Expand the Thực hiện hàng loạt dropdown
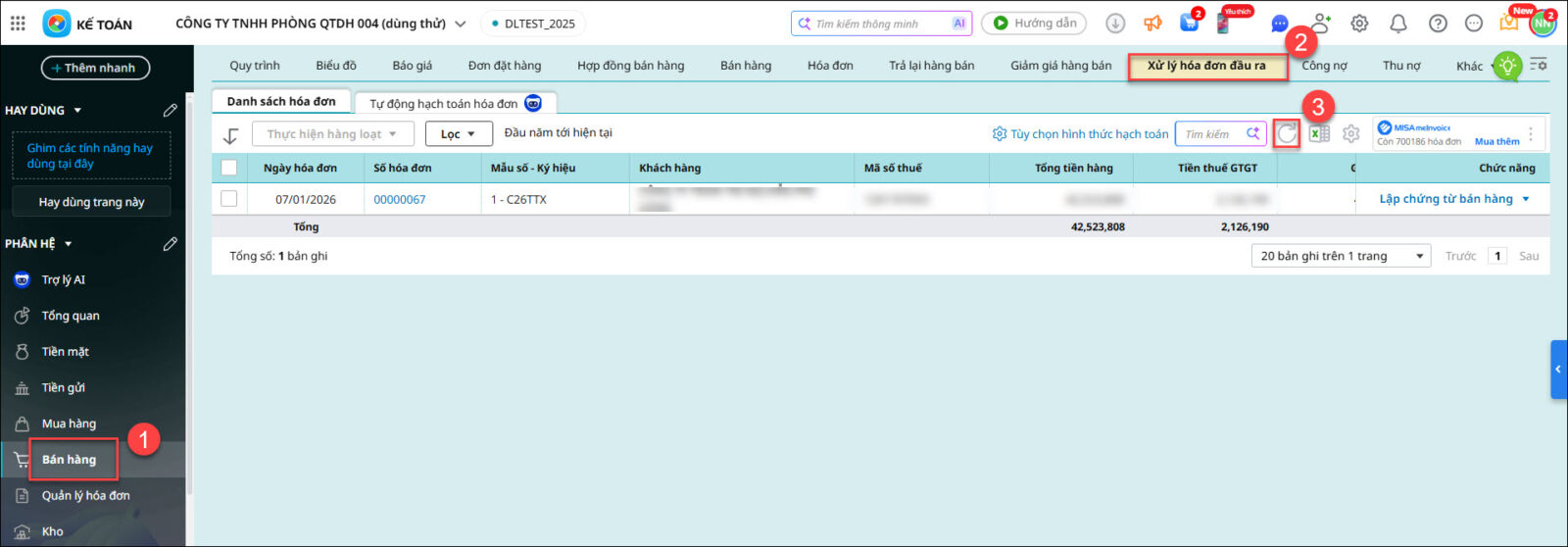The height and width of the screenshot is (547, 1568). [x=332, y=134]
